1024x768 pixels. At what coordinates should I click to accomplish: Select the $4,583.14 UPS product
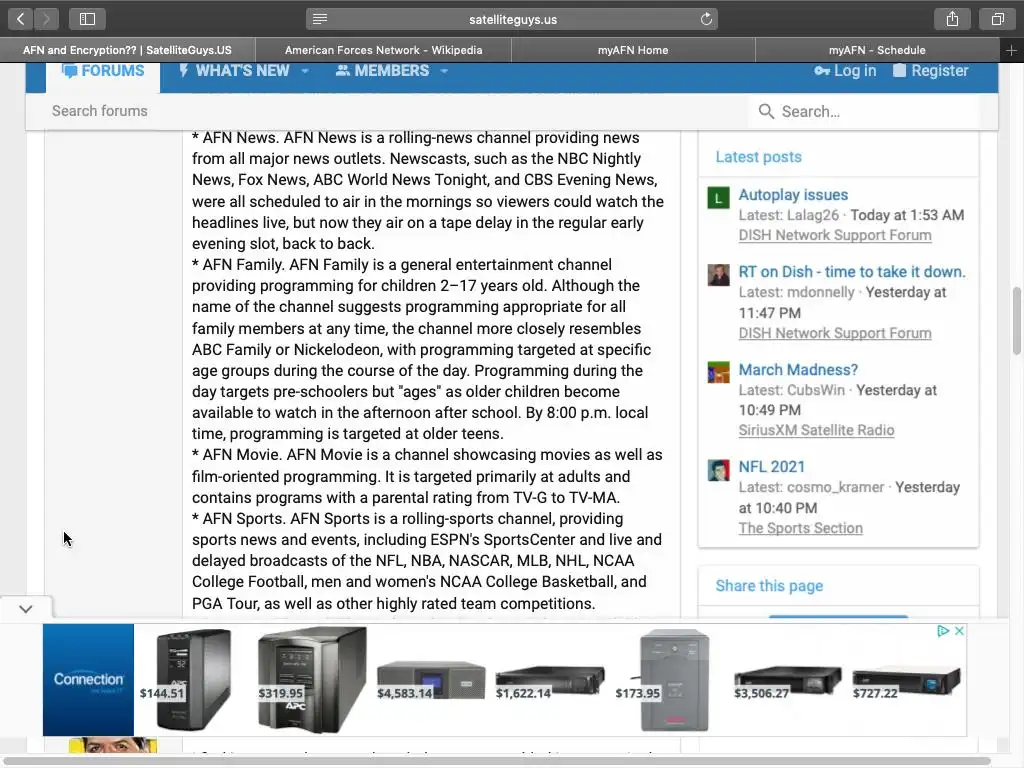(x=431, y=681)
